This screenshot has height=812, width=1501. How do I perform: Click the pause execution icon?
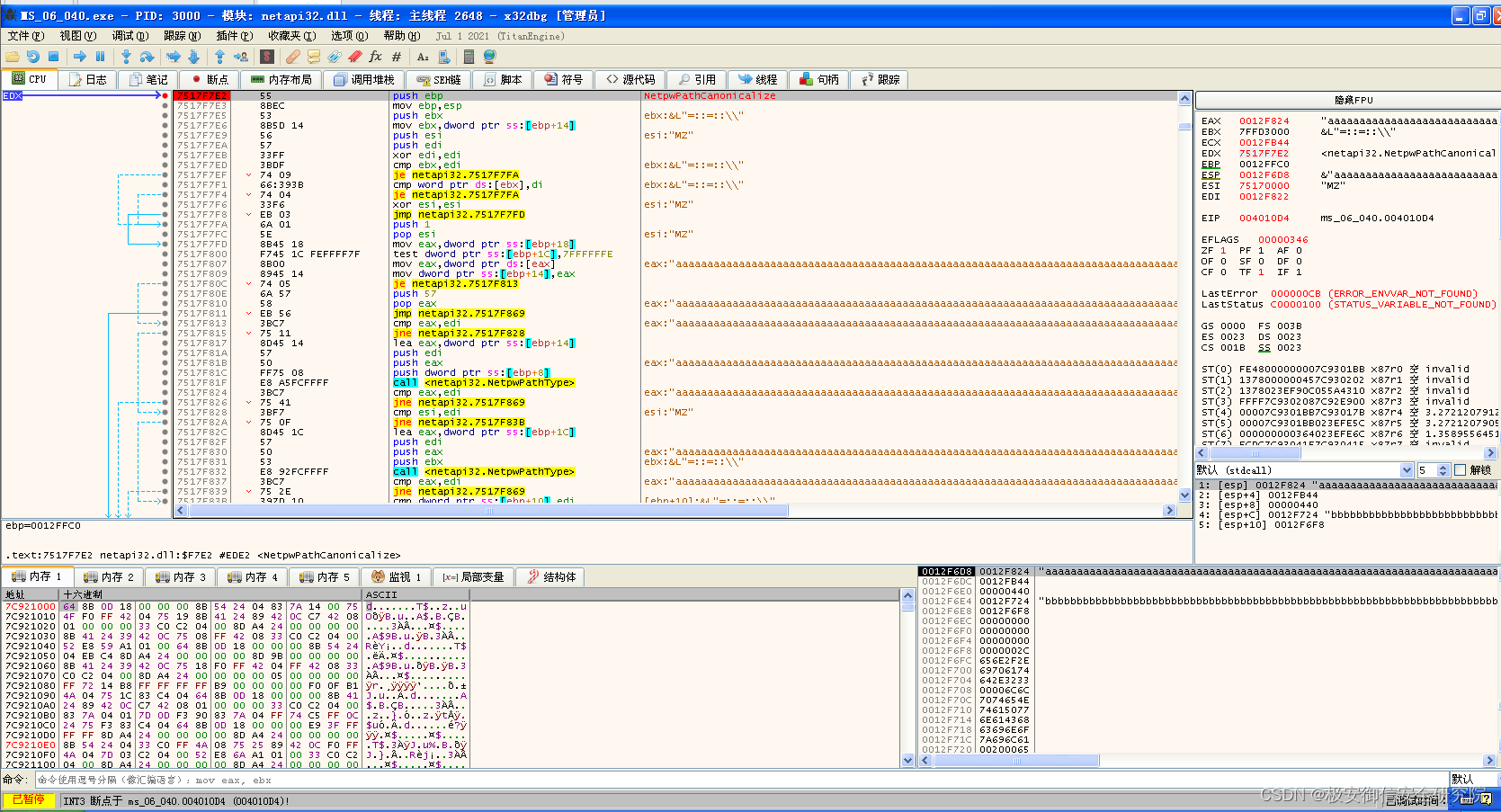click(100, 57)
